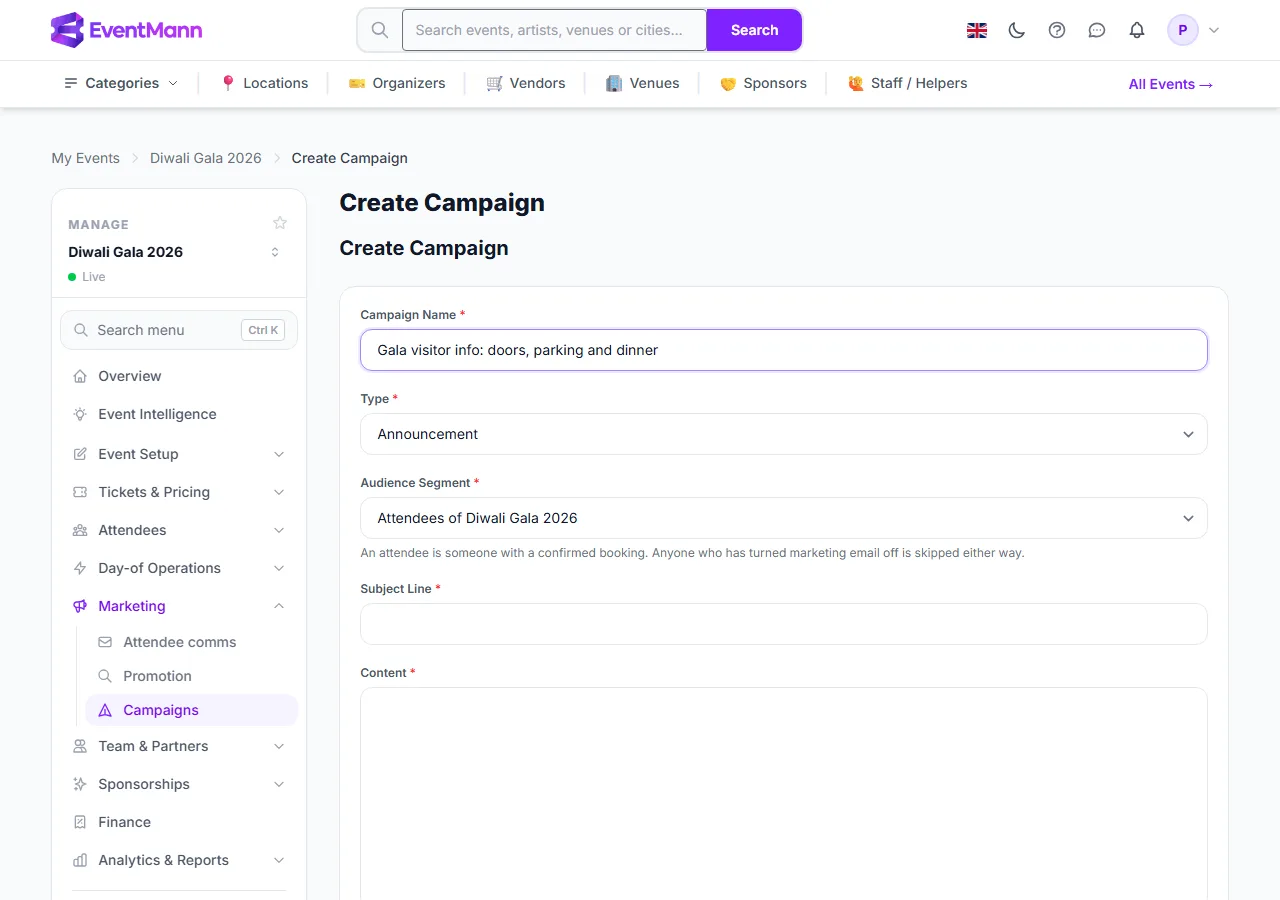Screen dimensions: 1280x900
Task: Open the Categories dropdown
Action: click(121, 83)
